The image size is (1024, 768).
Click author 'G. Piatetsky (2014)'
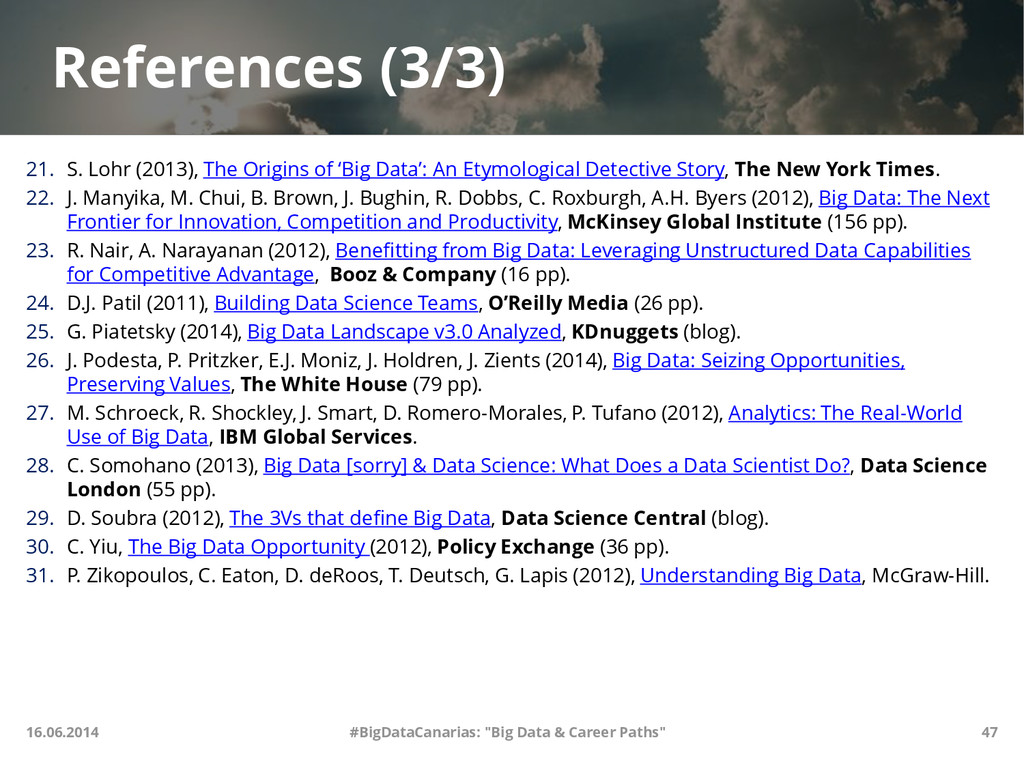tap(154, 332)
